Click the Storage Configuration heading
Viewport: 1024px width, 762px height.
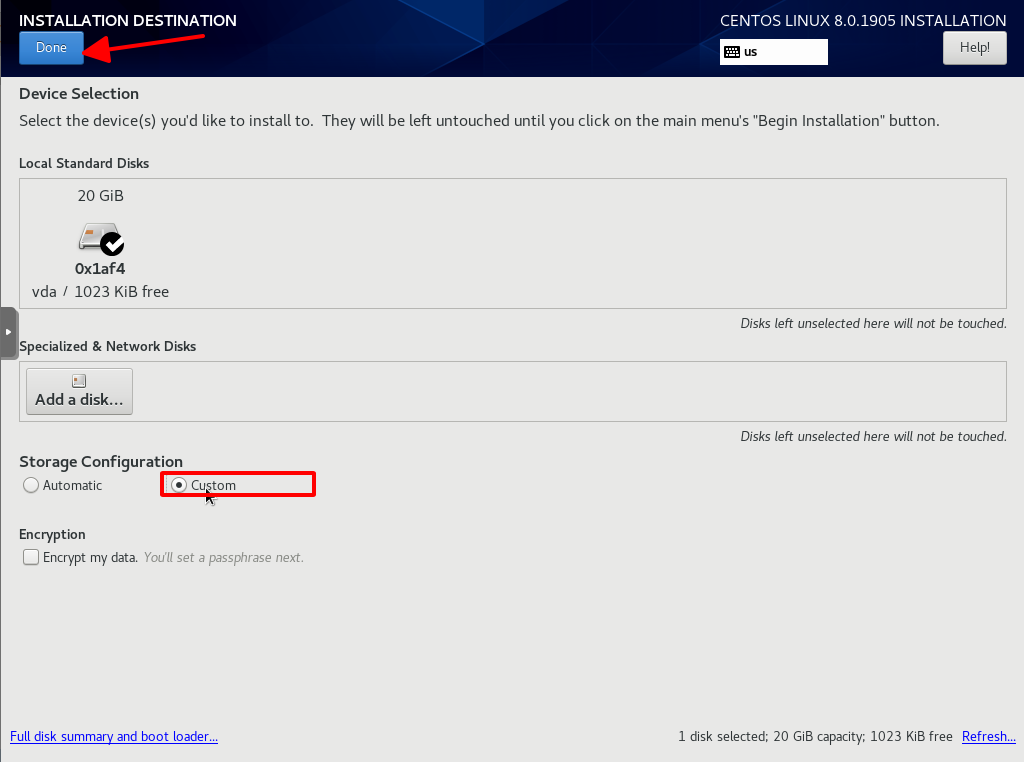(x=101, y=462)
